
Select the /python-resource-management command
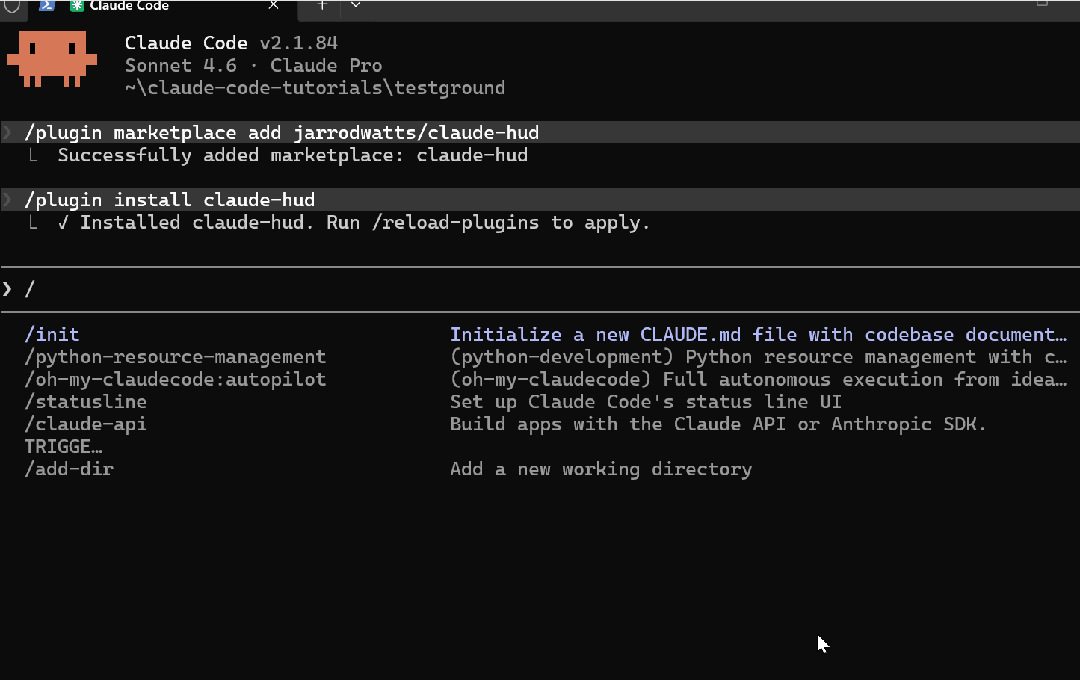(175, 357)
